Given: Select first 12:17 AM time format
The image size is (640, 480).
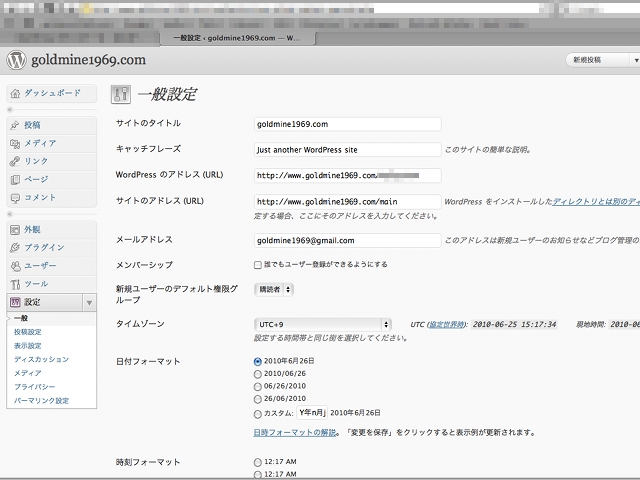Looking at the screenshot, I should [258, 462].
